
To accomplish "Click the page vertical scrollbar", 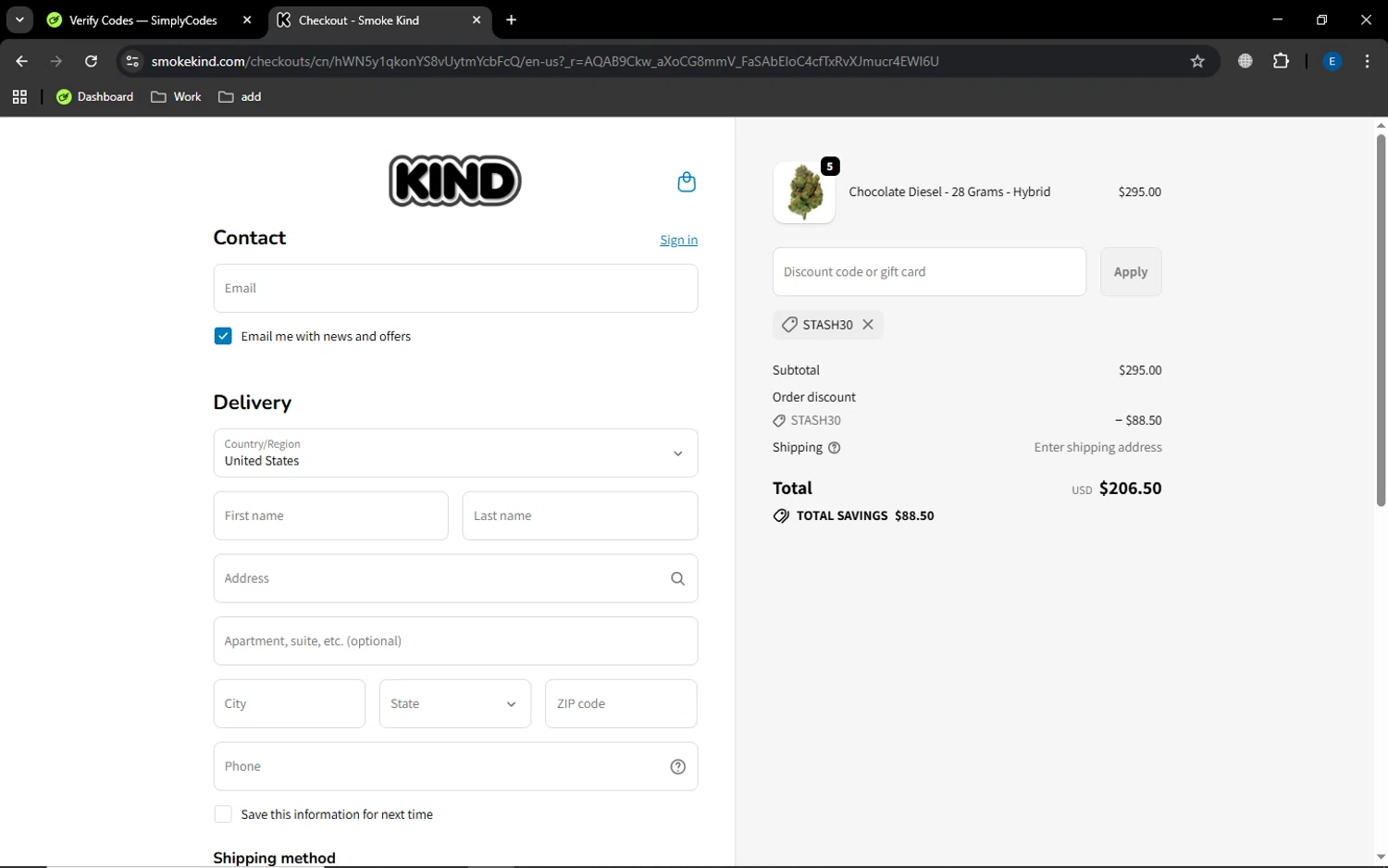I will tap(1381, 320).
